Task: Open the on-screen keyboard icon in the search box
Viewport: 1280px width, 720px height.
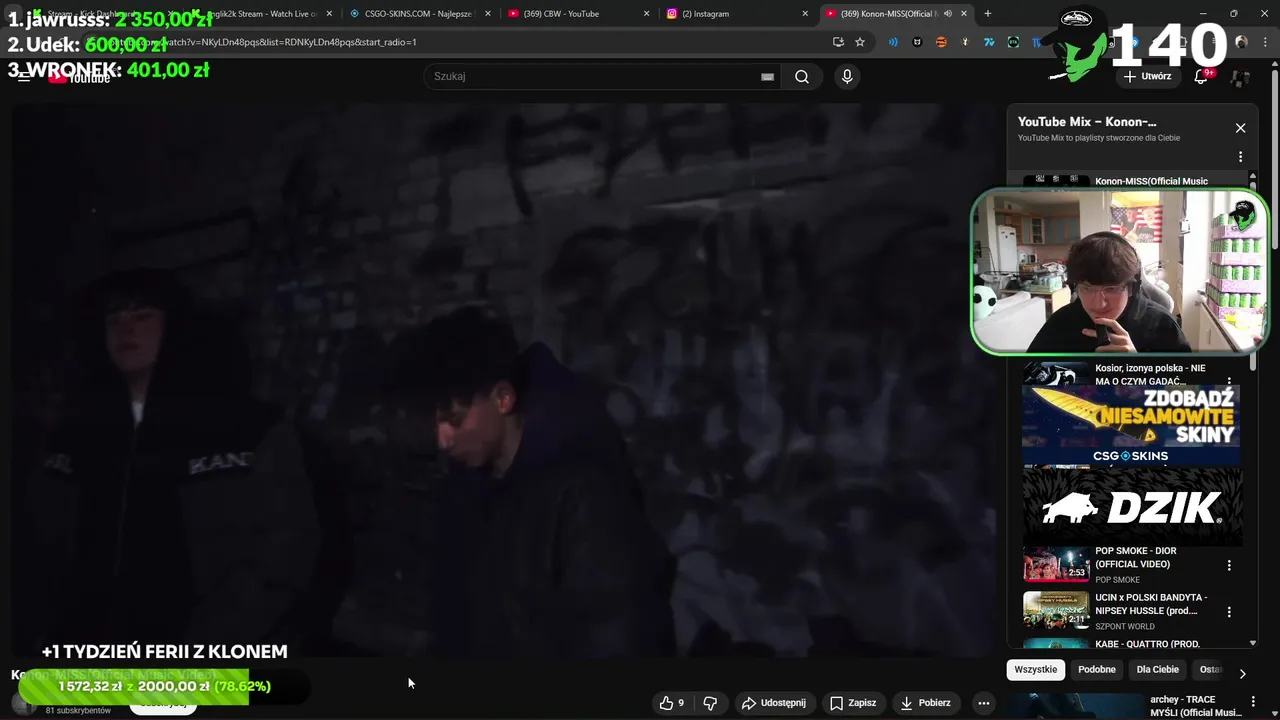Action: tap(767, 77)
